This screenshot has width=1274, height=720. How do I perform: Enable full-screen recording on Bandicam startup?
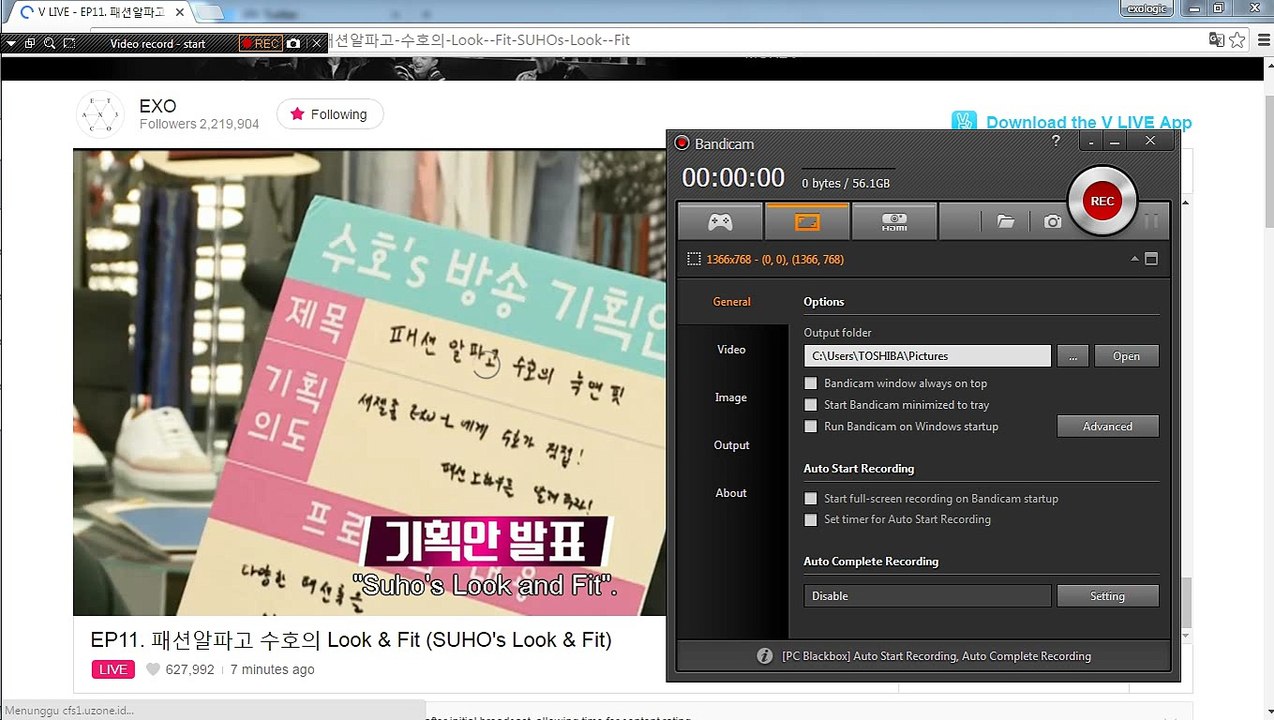(811, 498)
